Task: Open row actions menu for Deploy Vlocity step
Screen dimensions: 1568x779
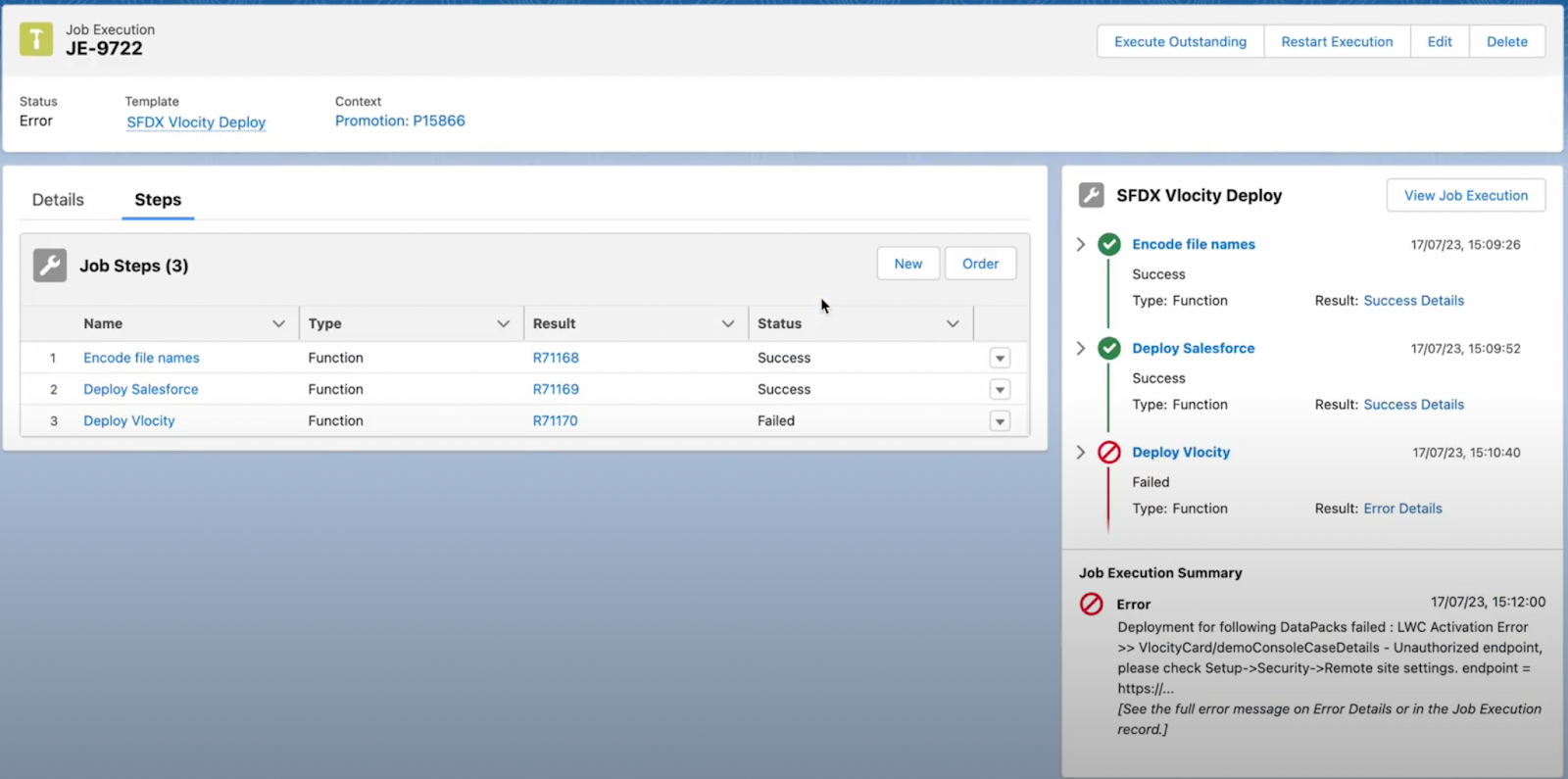Action: (x=1000, y=421)
